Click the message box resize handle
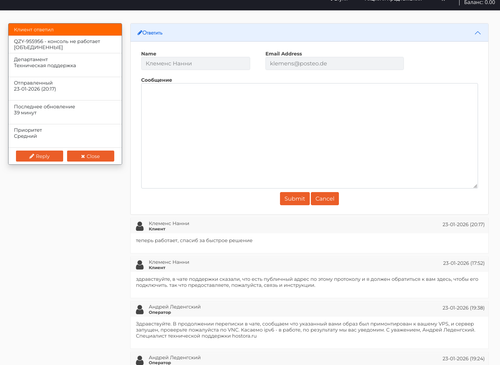Image resolution: width=500 pixels, height=365 pixels. coord(475,186)
